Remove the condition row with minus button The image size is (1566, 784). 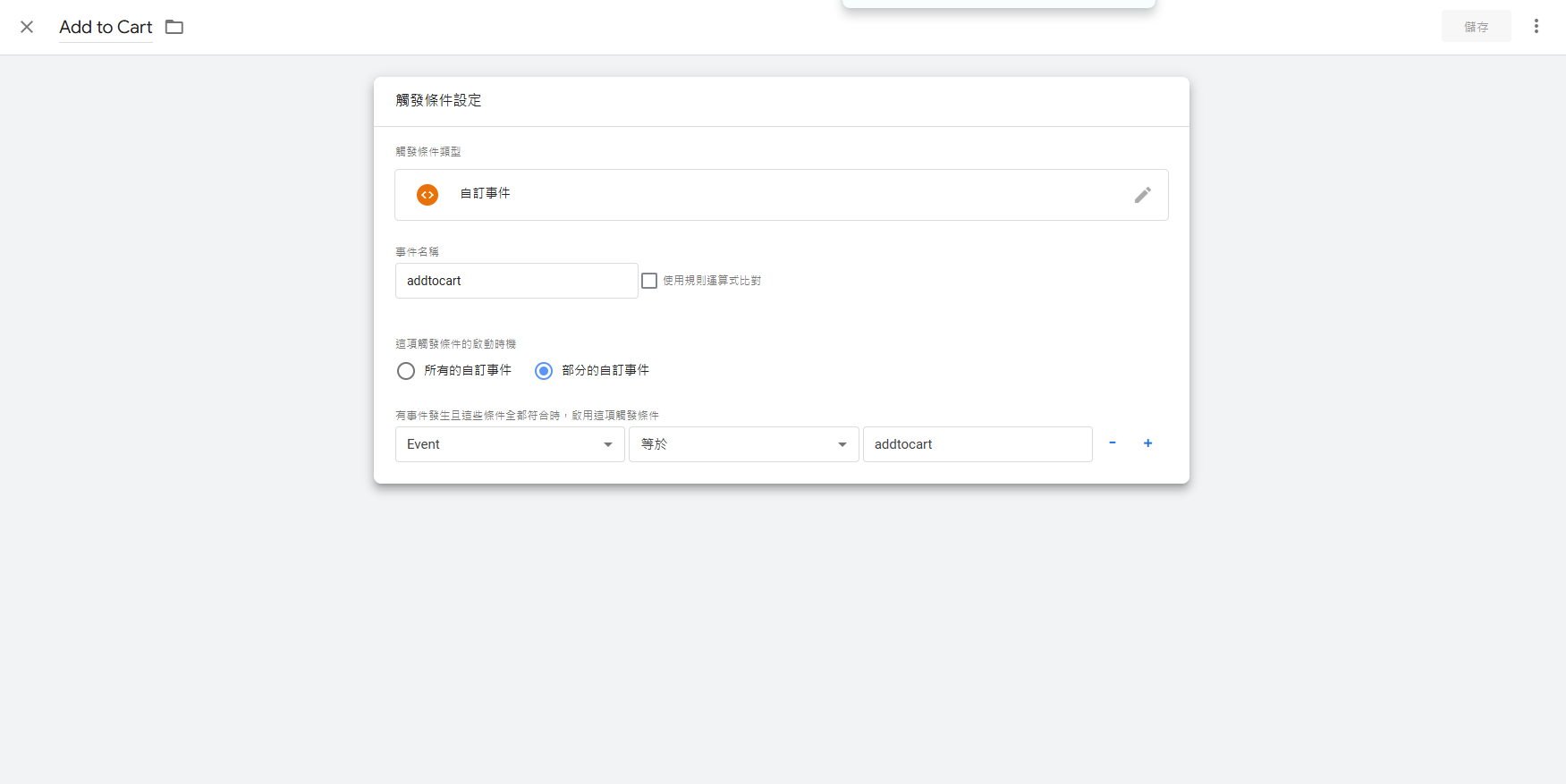[1112, 443]
